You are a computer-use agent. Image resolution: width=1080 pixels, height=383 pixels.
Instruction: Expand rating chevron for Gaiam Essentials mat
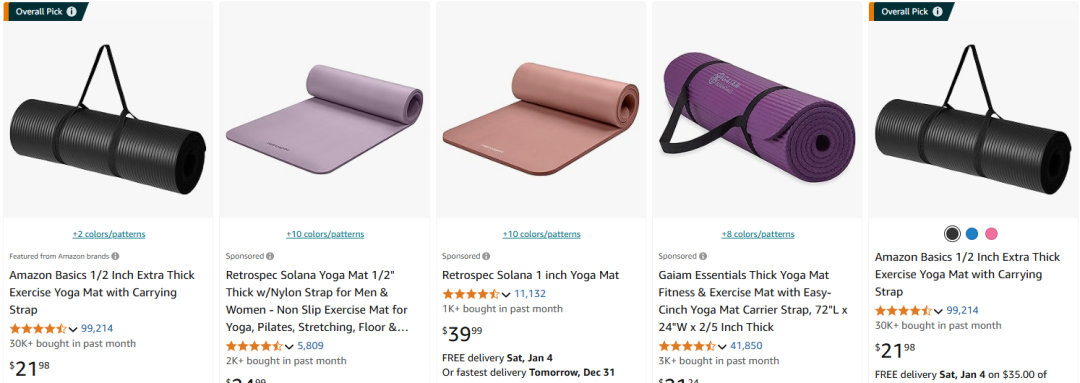click(723, 346)
